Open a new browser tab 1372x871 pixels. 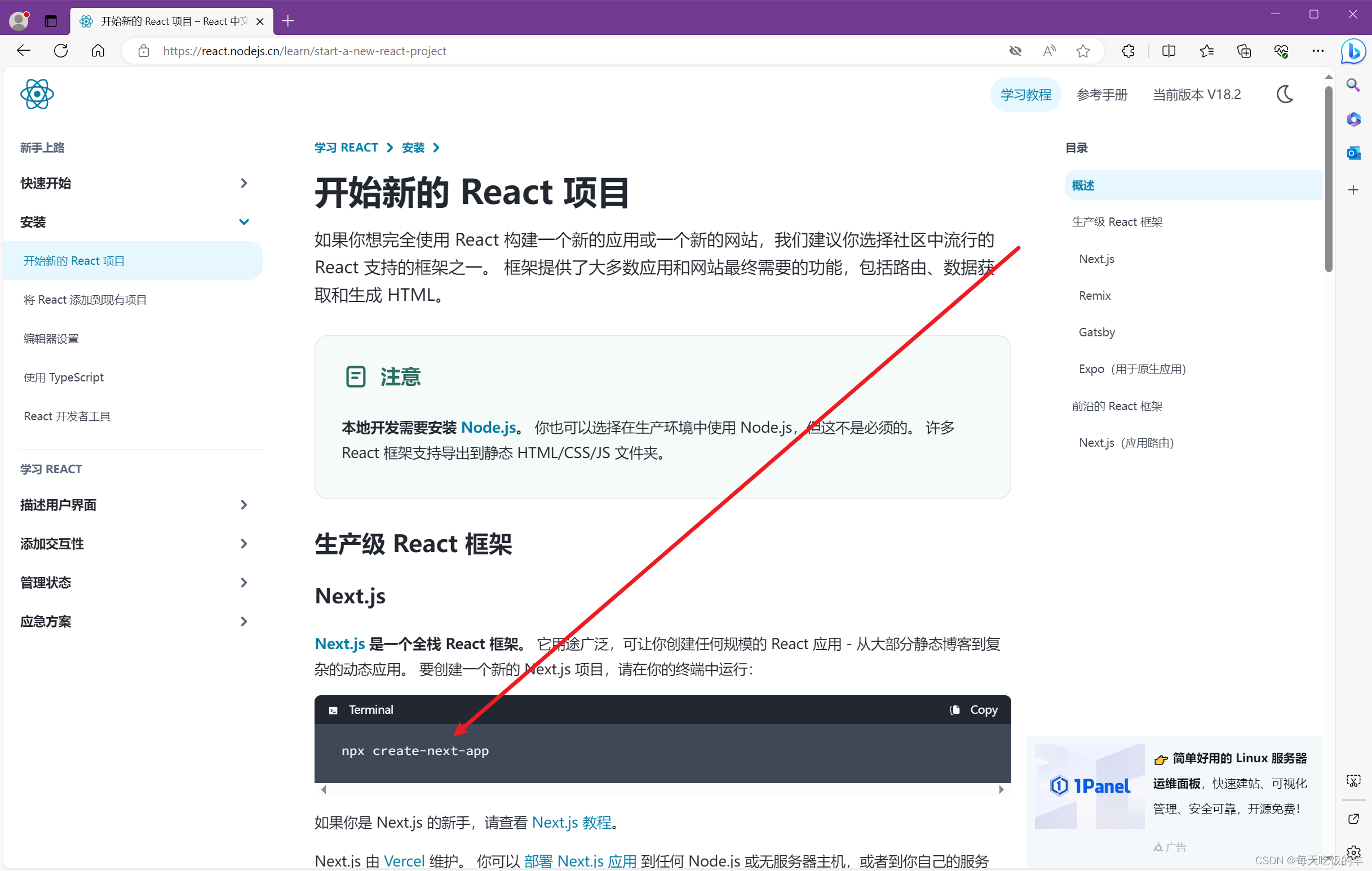click(287, 21)
